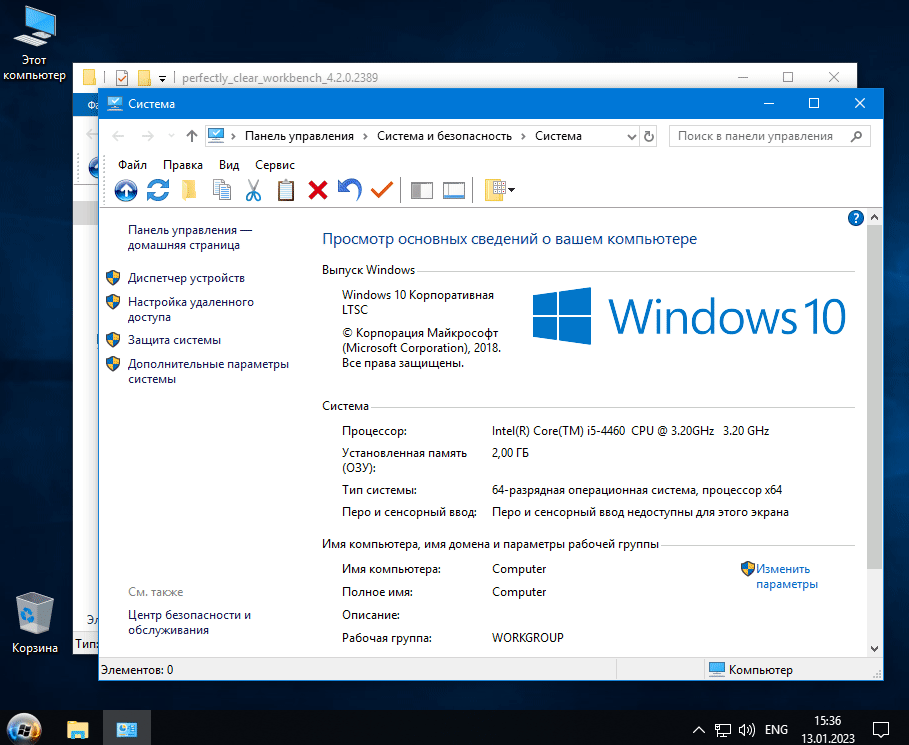Click the Поиск в панели управления search field

point(769,136)
